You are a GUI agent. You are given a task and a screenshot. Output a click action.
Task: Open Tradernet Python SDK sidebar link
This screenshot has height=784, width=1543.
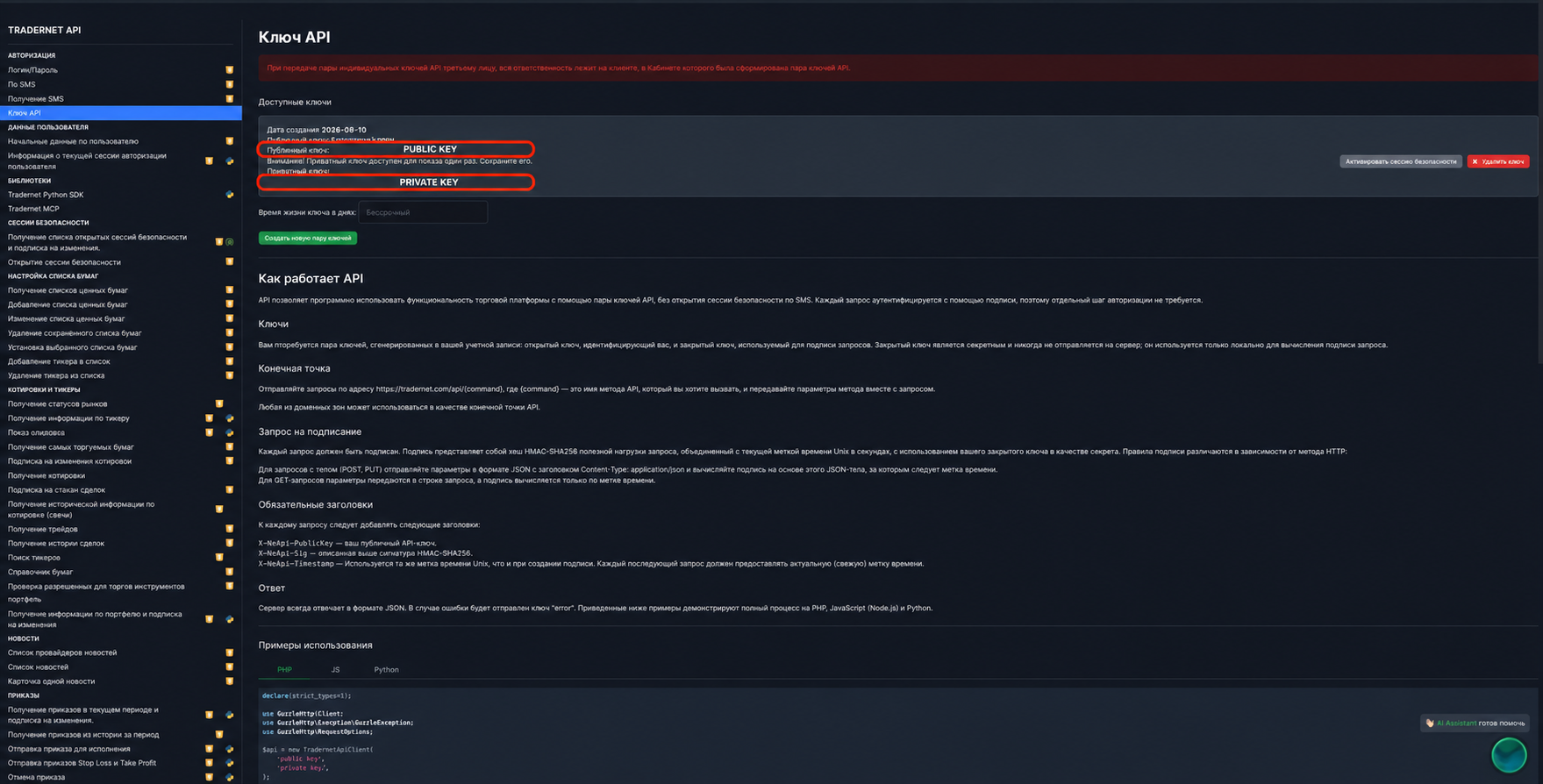(x=46, y=195)
